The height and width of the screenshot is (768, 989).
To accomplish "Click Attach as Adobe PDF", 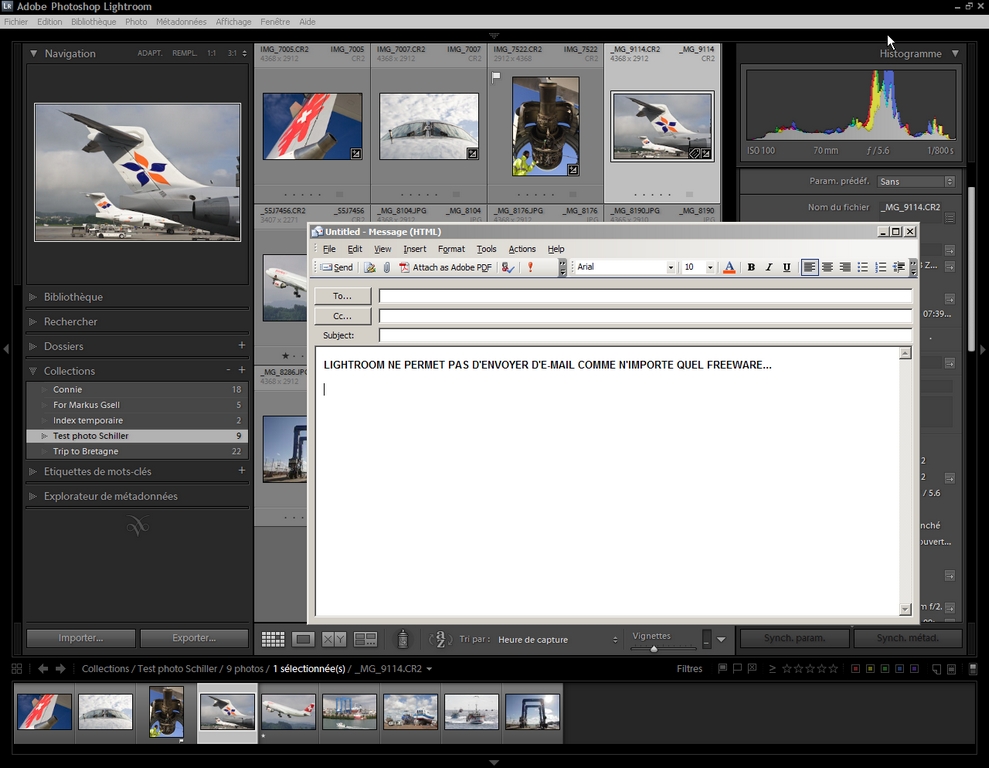I will [x=445, y=267].
